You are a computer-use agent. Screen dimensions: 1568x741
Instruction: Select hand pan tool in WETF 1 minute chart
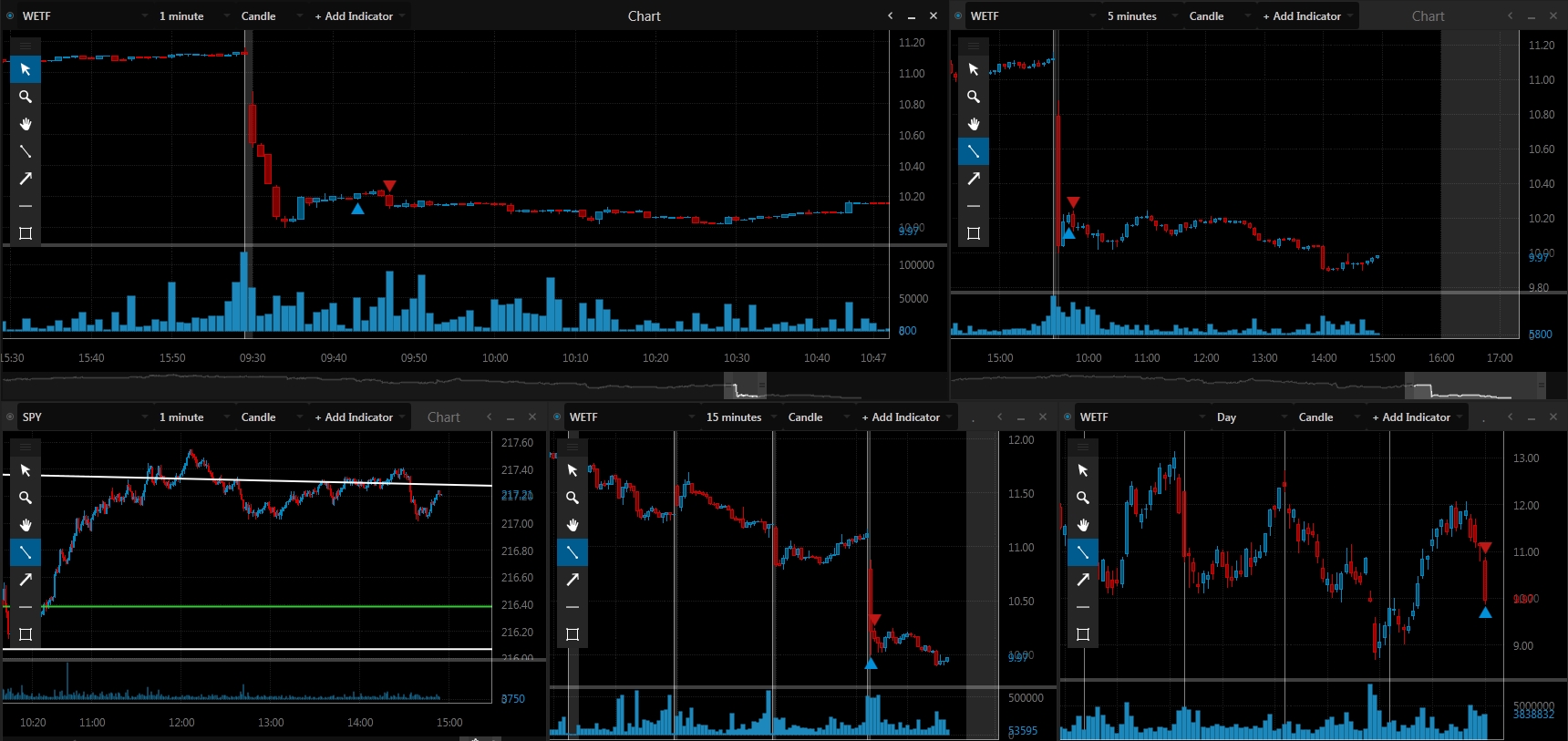tap(26, 124)
